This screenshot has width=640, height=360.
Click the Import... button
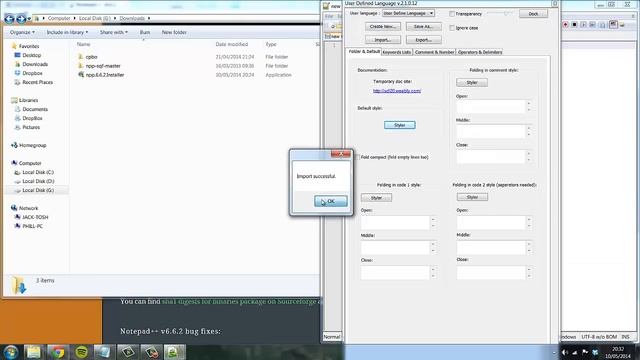click(383, 40)
